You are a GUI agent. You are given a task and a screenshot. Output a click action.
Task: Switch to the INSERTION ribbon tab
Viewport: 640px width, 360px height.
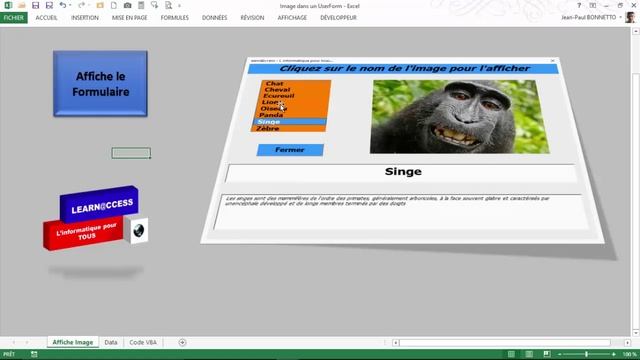pos(85,18)
